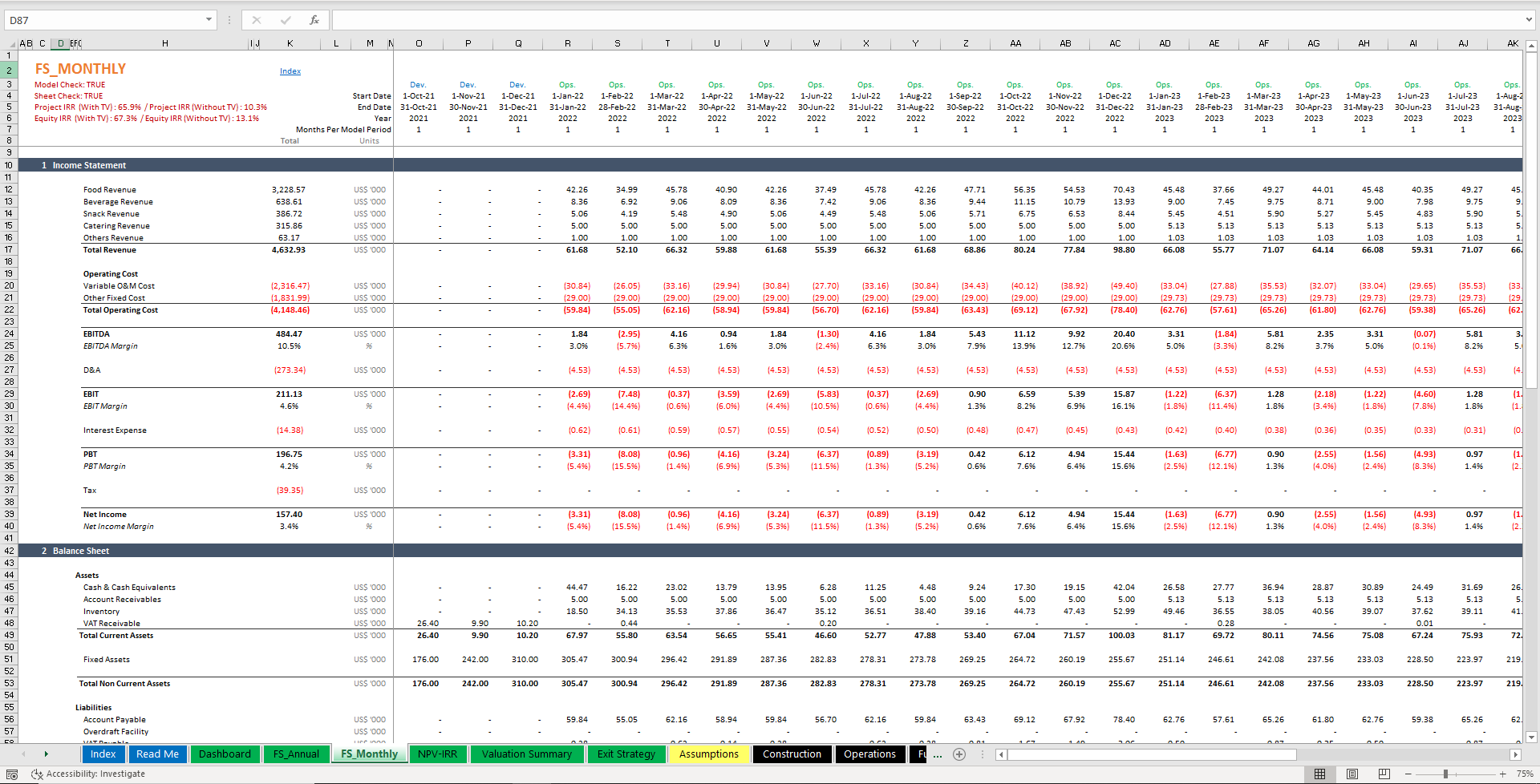Switch to Page Break Preview view
1540x784 pixels.
pyautogui.click(x=1384, y=774)
